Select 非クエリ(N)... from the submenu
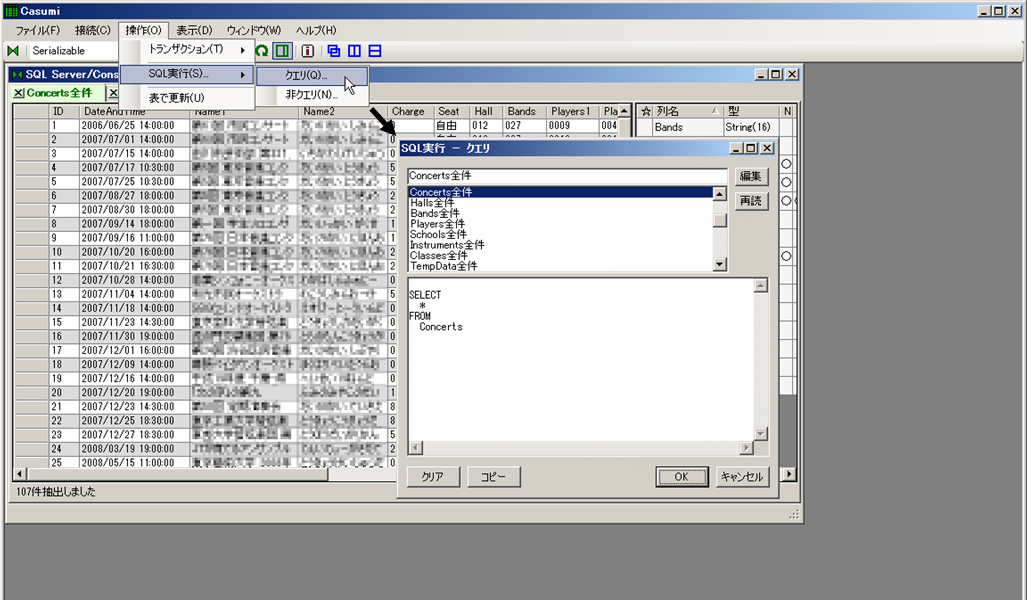The width and height of the screenshot is (1027, 600). click(x=311, y=95)
